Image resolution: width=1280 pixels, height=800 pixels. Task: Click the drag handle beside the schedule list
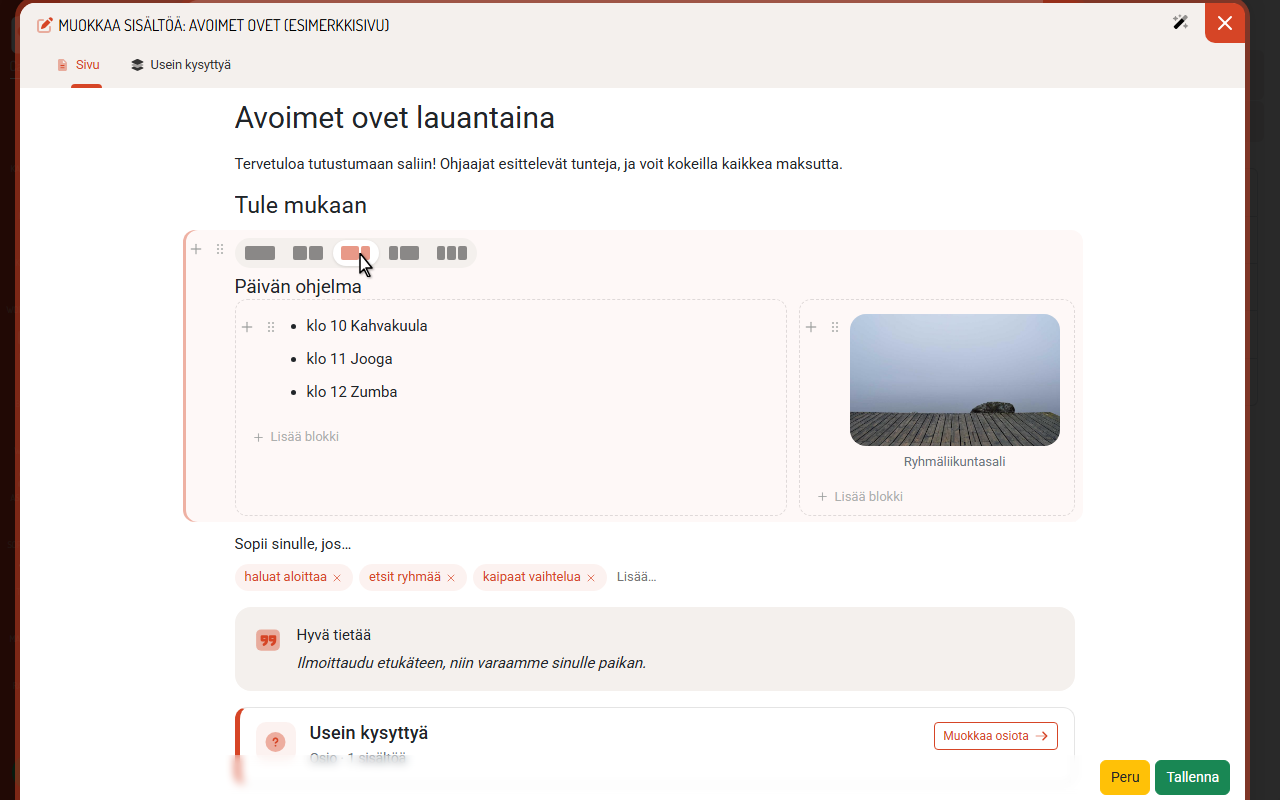pyautogui.click(x=271, y=327)
